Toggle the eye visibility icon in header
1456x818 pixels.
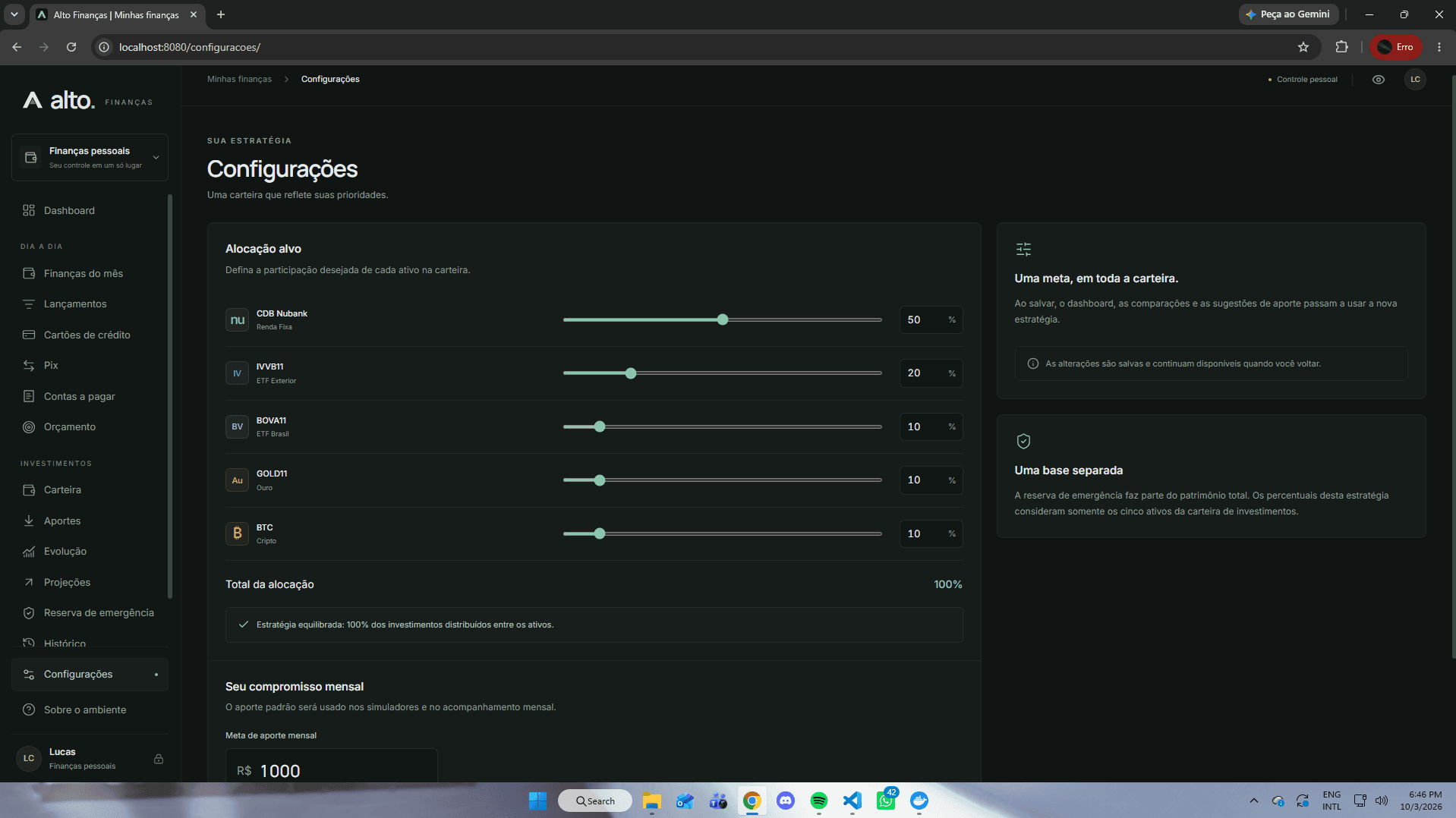(1379, 80)
